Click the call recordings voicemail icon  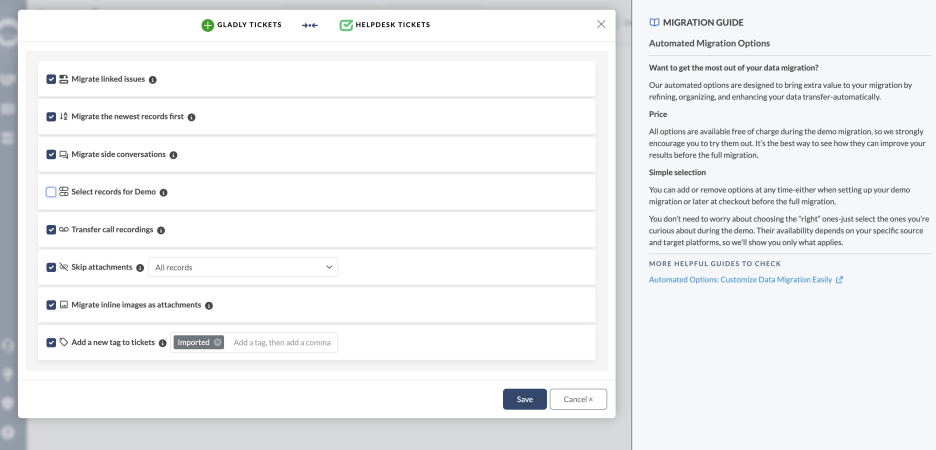64,230
